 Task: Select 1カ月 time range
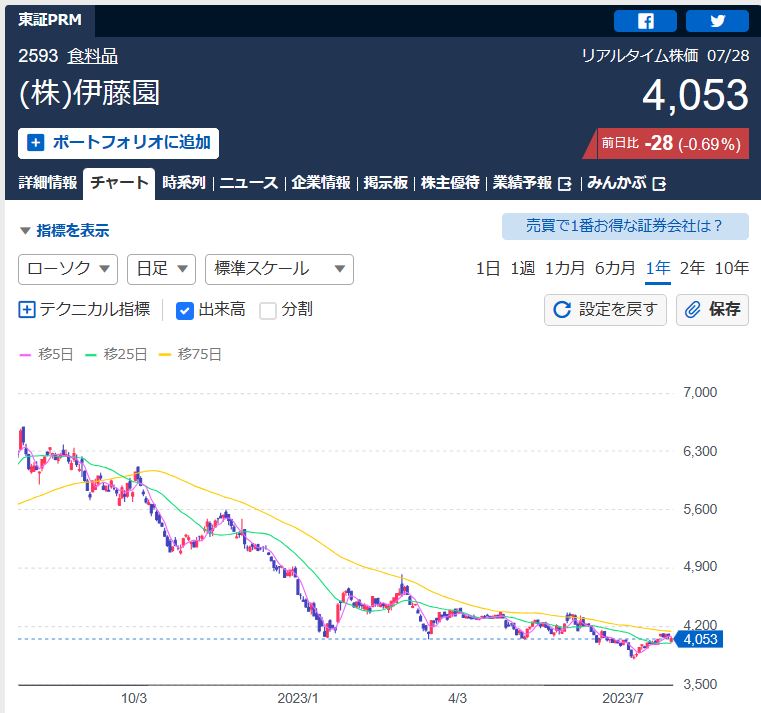565,268
